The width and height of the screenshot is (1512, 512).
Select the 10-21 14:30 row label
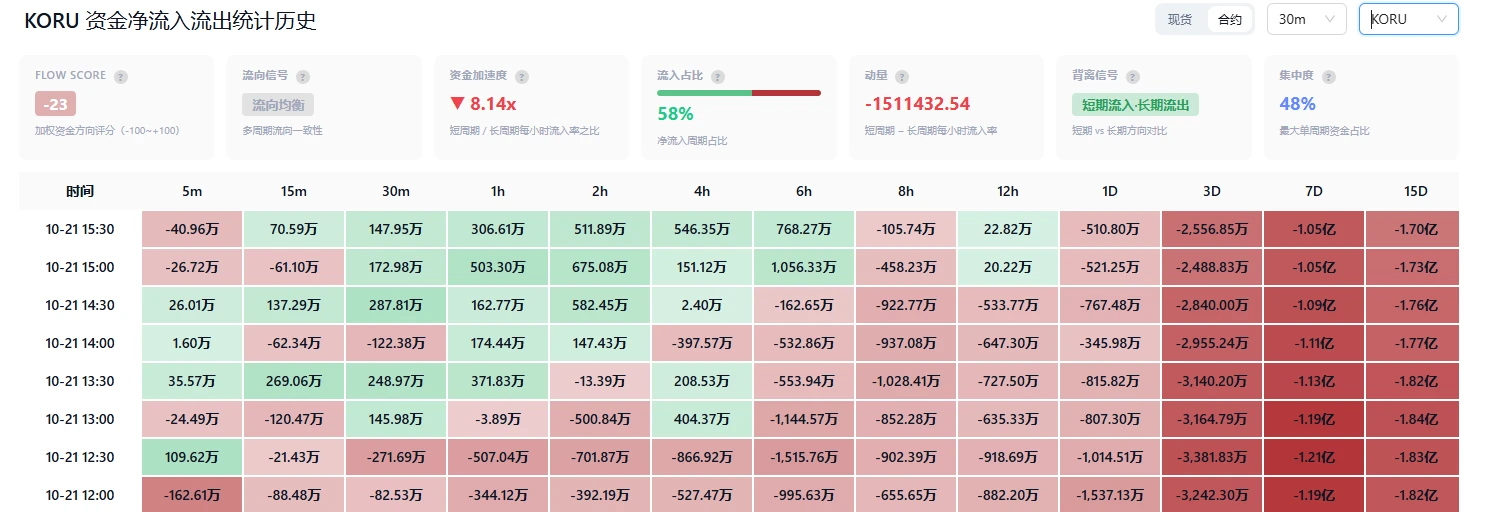[80, 305]
